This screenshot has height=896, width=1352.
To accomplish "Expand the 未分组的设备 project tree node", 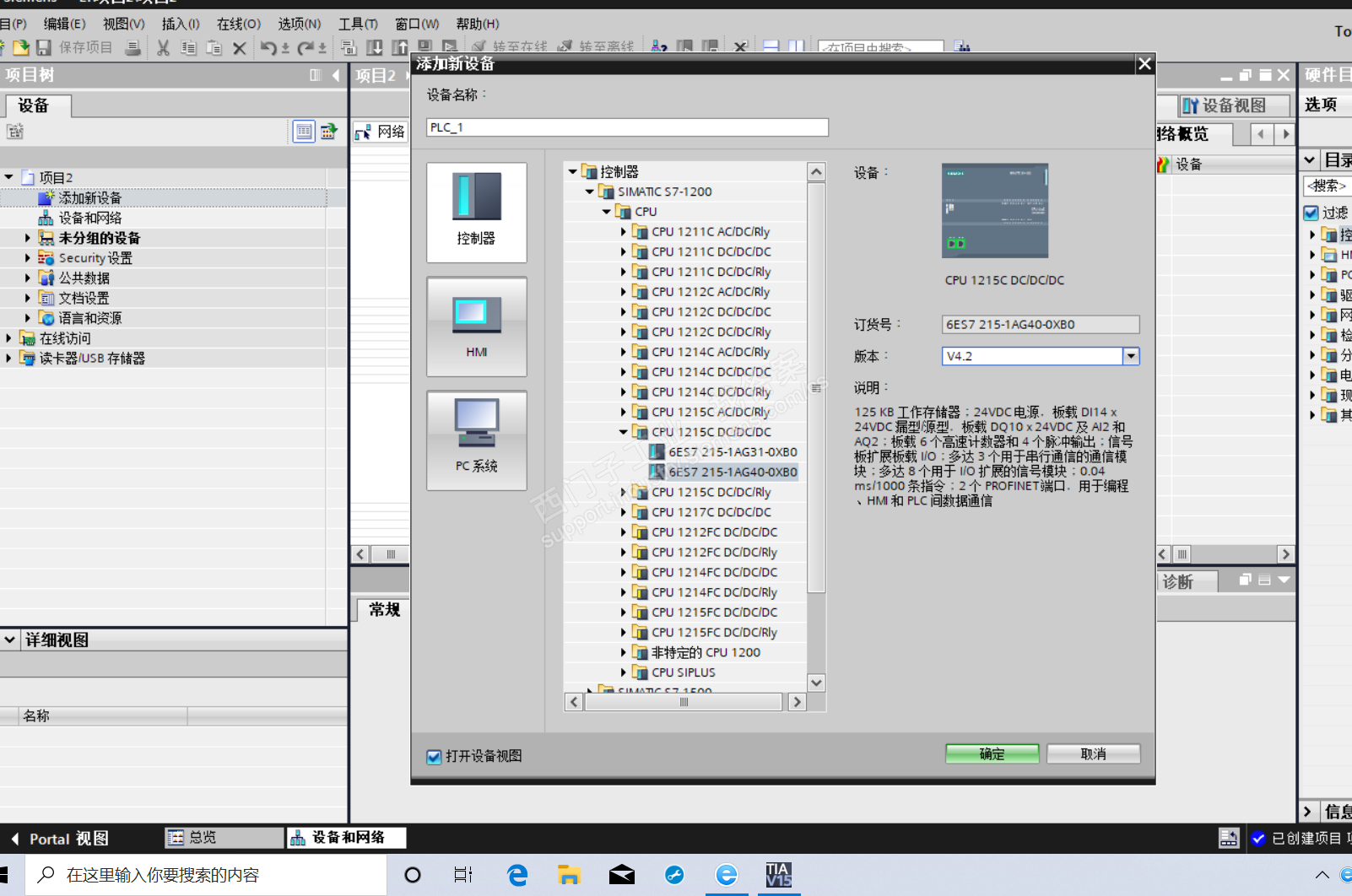I will click(27, 238).
